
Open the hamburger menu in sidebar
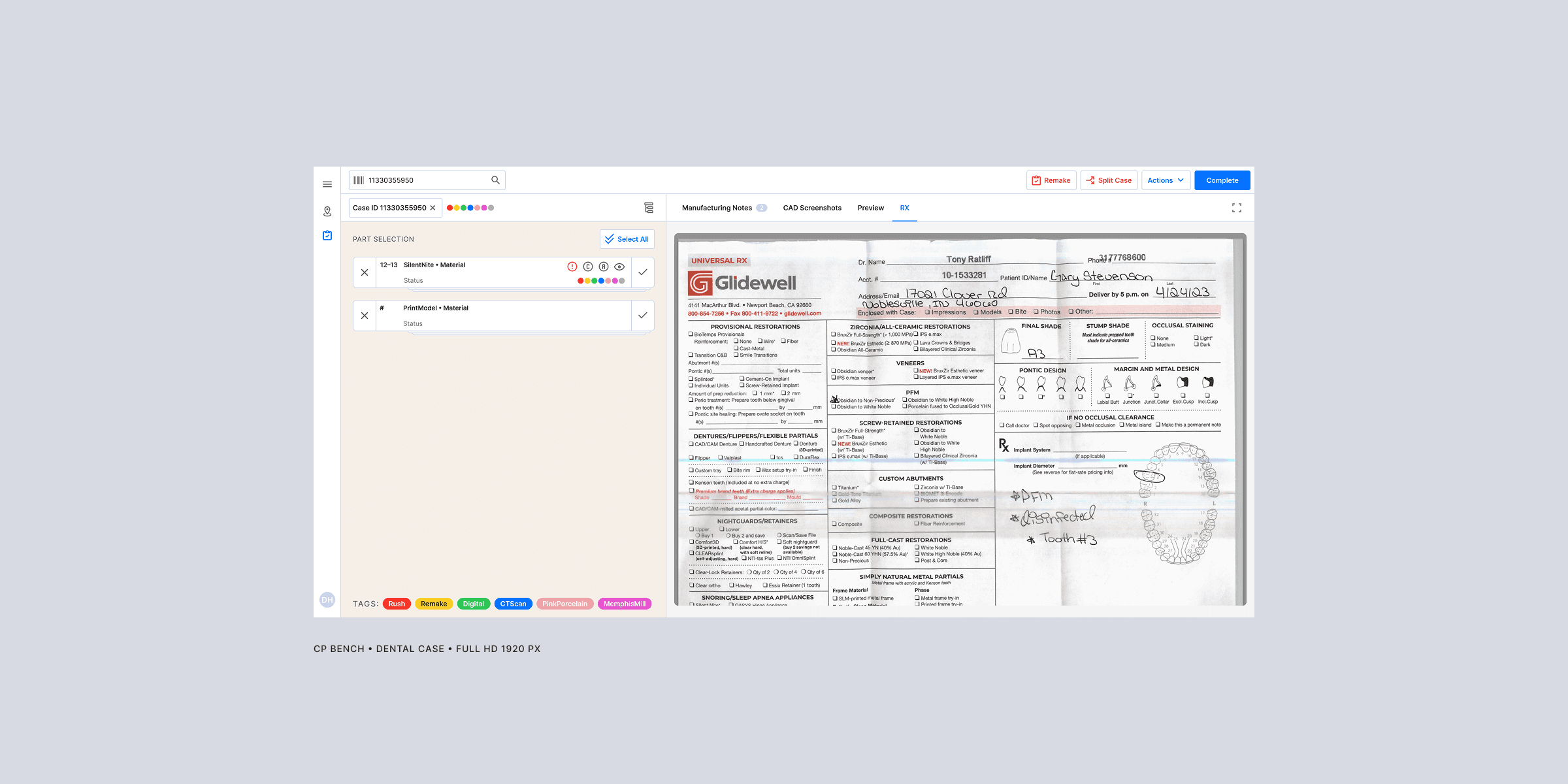coord(327,184)
